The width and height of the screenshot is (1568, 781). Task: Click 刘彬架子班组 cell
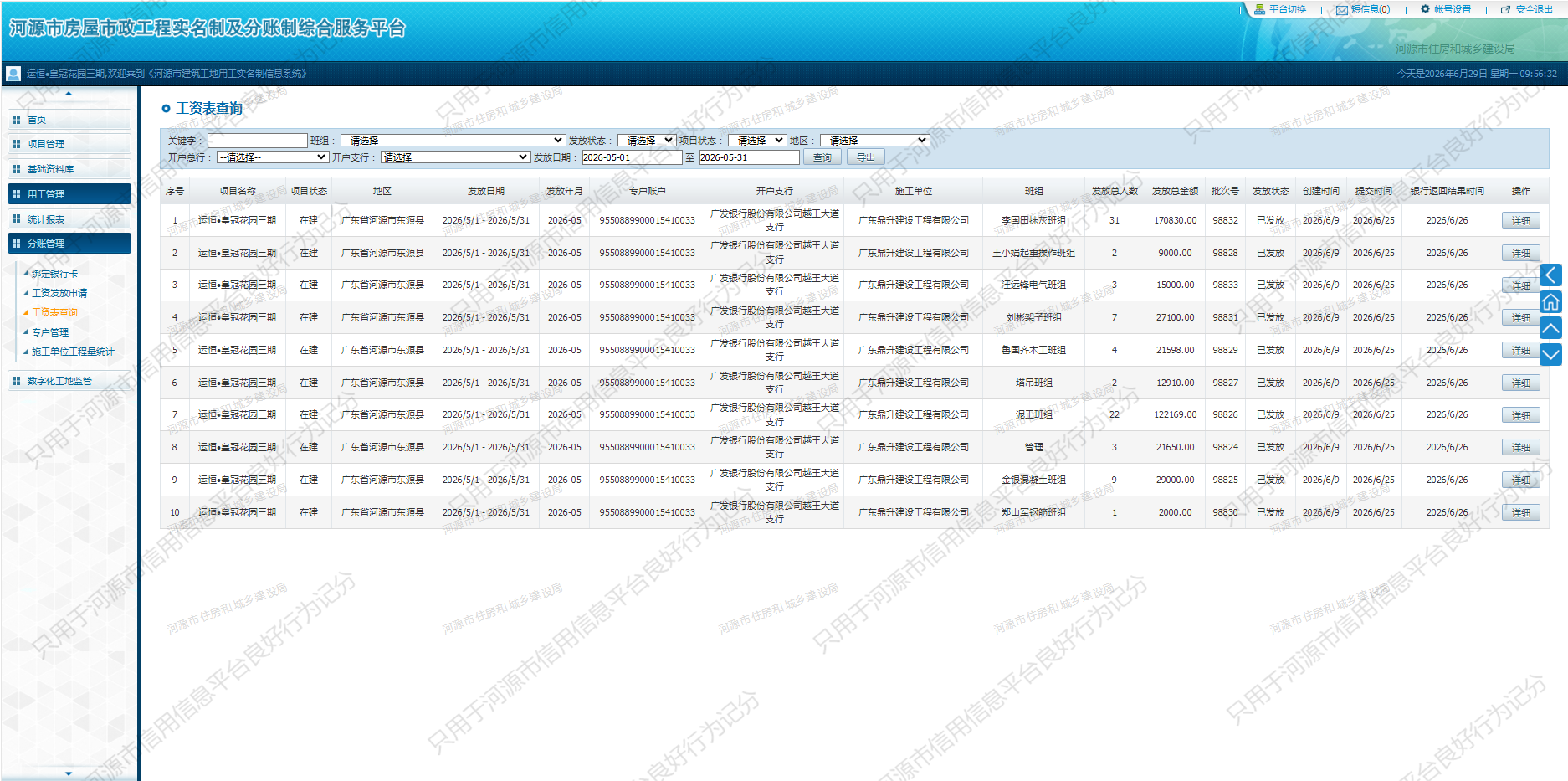[x=1034, y=317]
